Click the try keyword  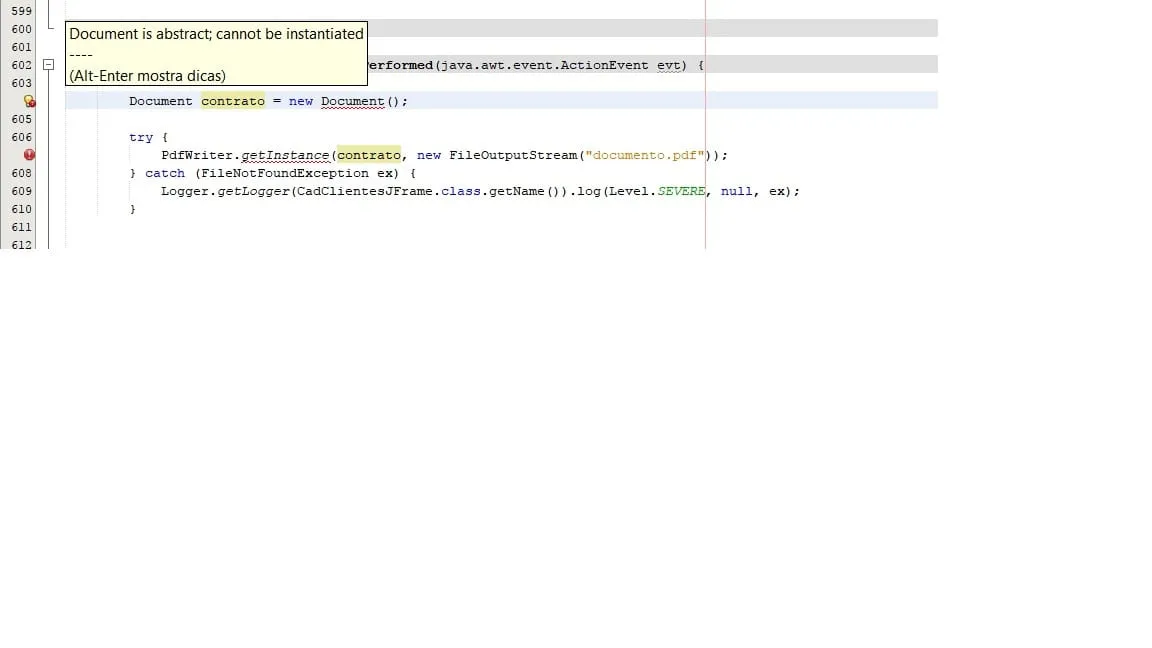[141, 137]
